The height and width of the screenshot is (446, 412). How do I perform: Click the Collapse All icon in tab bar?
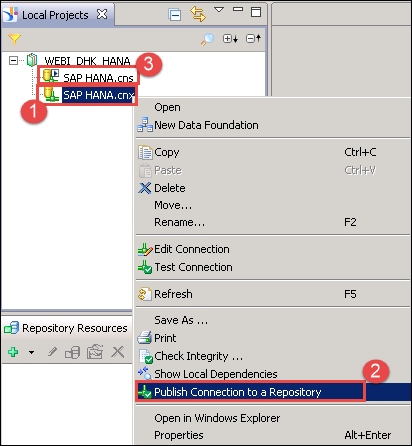tap(175, 14)
